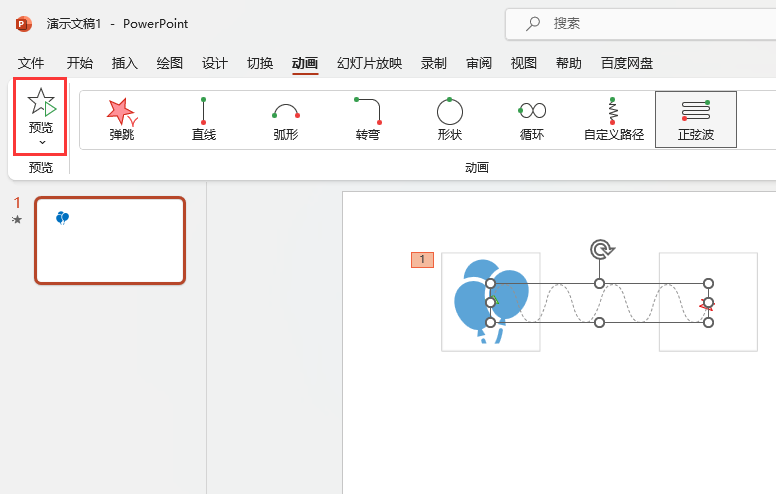Open the 切换 transitions tab
The height and width of the screenshot is (494, 776).
point(260,63)
